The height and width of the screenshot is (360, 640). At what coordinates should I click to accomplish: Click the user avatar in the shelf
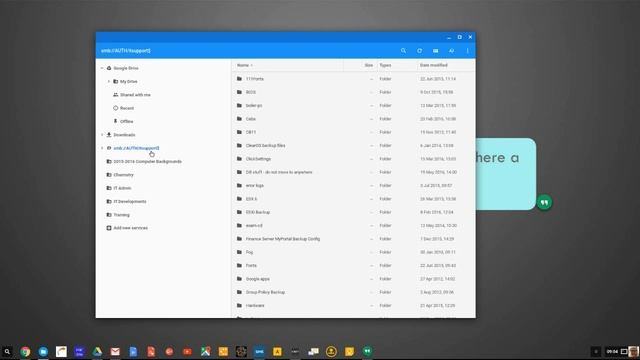[x=633, y=351]
